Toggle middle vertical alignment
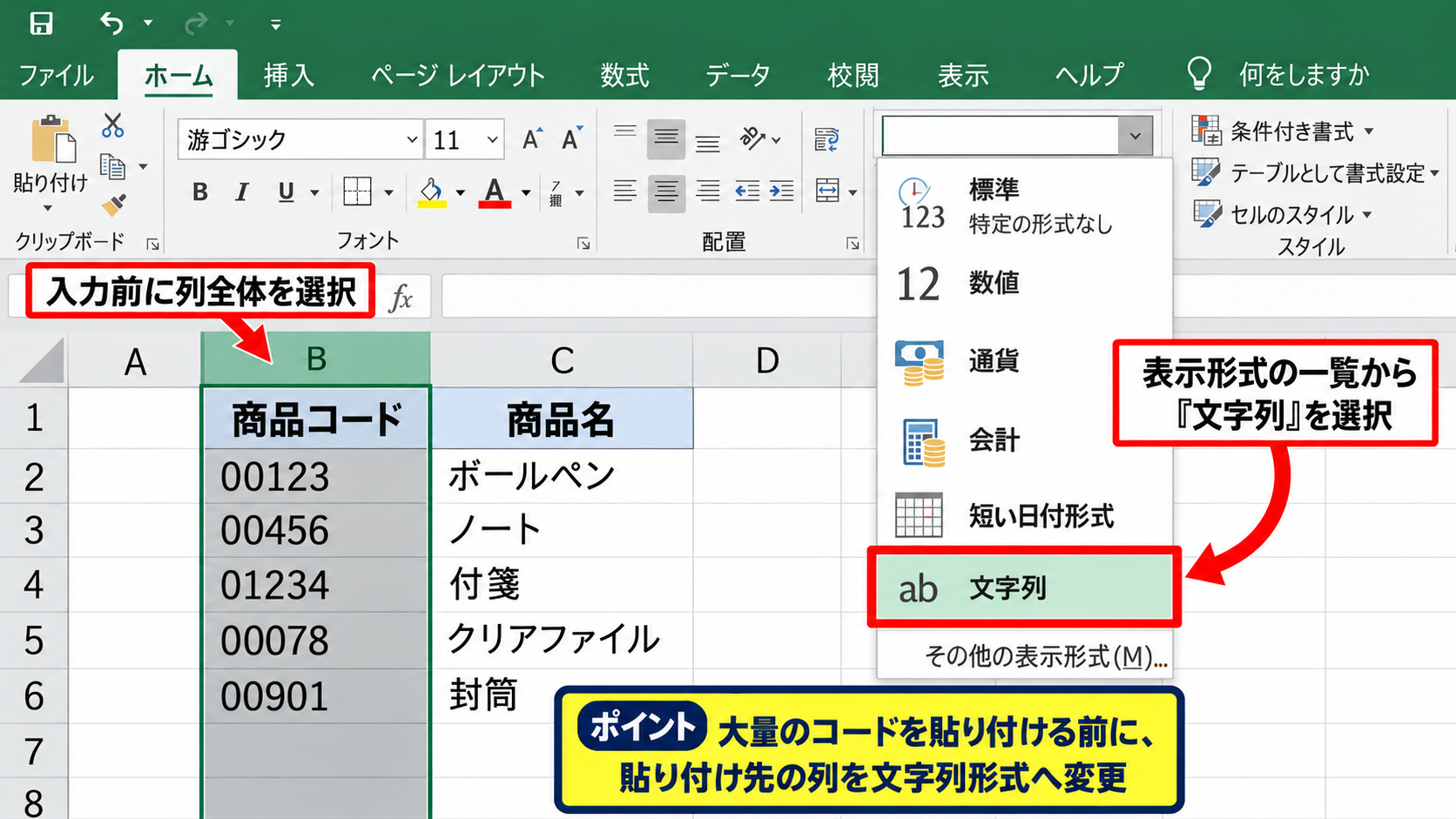 pos(666,138)
